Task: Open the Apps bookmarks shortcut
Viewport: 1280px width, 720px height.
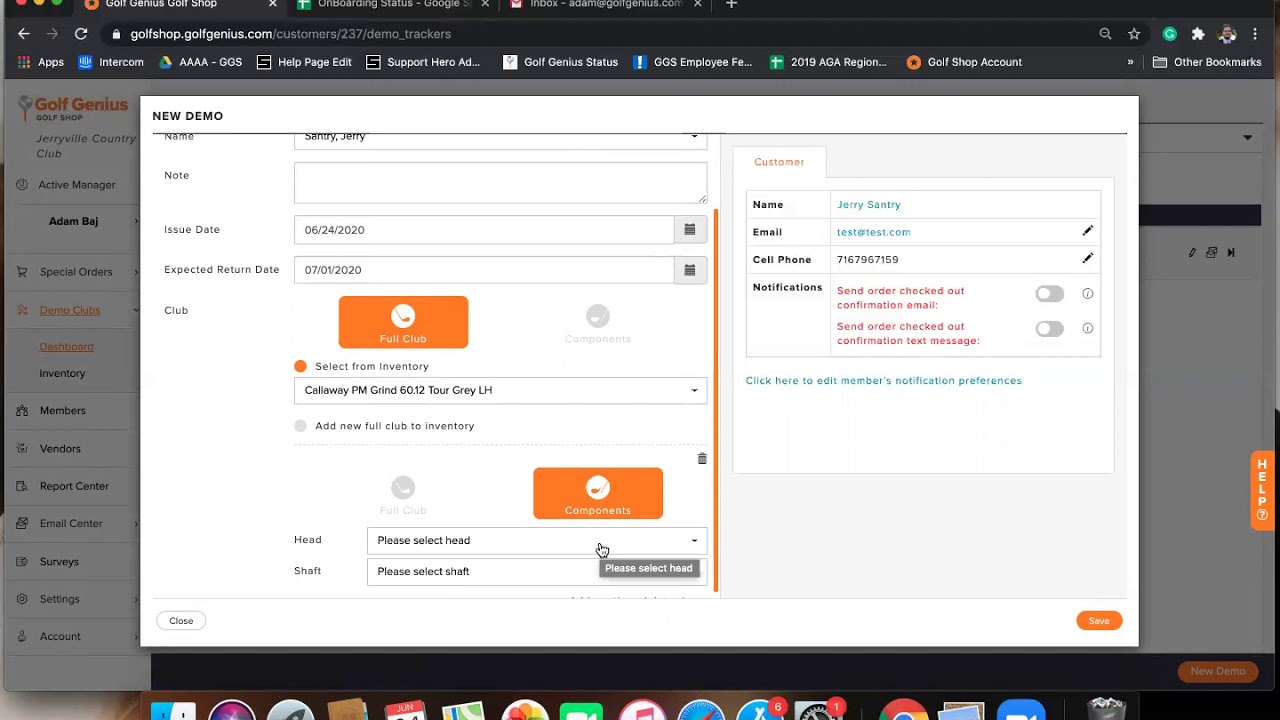Action: (x=41, y=62)
